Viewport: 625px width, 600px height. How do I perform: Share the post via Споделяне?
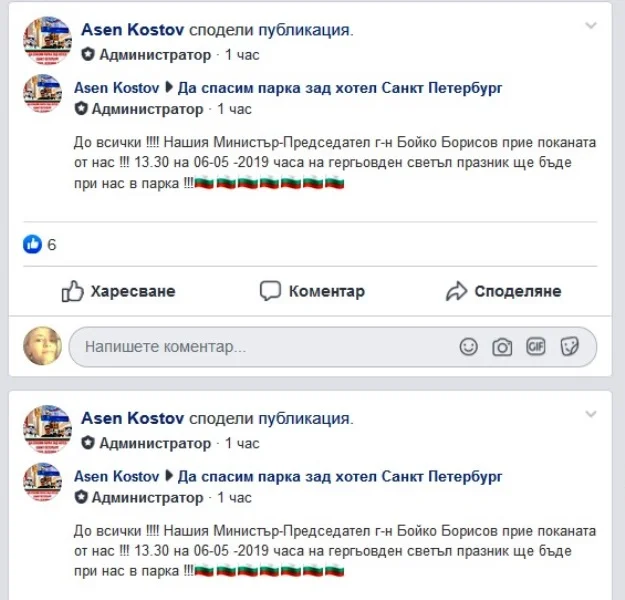pyautogui.click(x=503, y=291)
